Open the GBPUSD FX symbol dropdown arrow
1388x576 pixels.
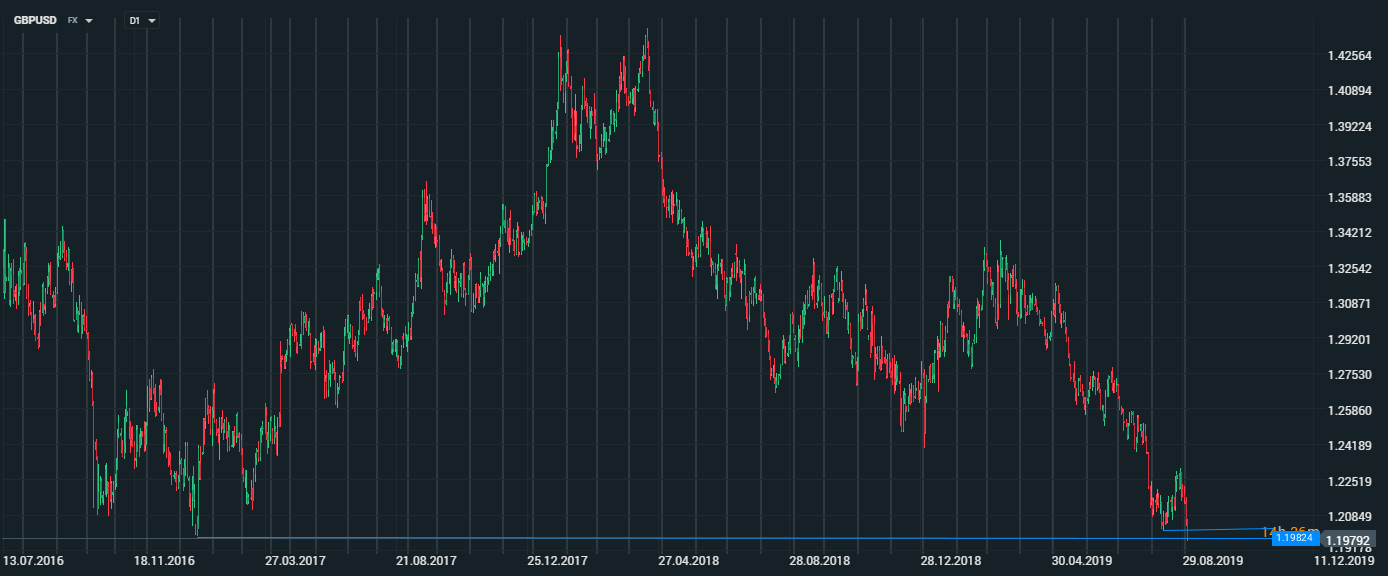click(89, 20)
